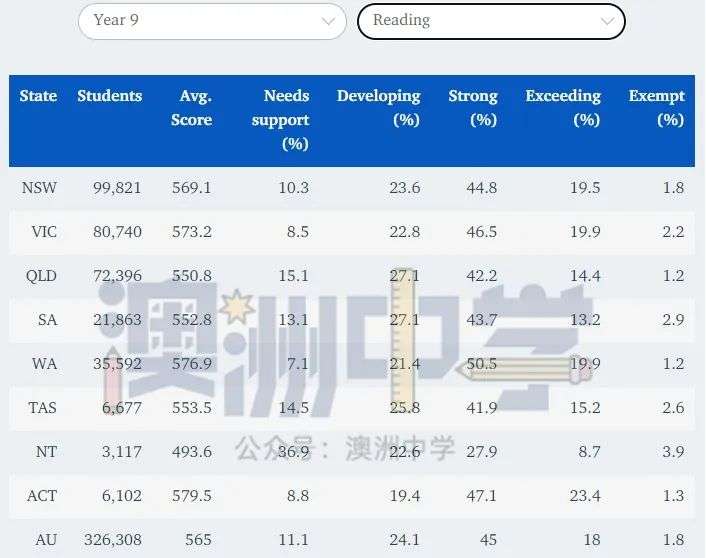The height and width of the screenshot is (558, 706).
Task: Open the Year 9 dropdown
Action: (211, 21)
